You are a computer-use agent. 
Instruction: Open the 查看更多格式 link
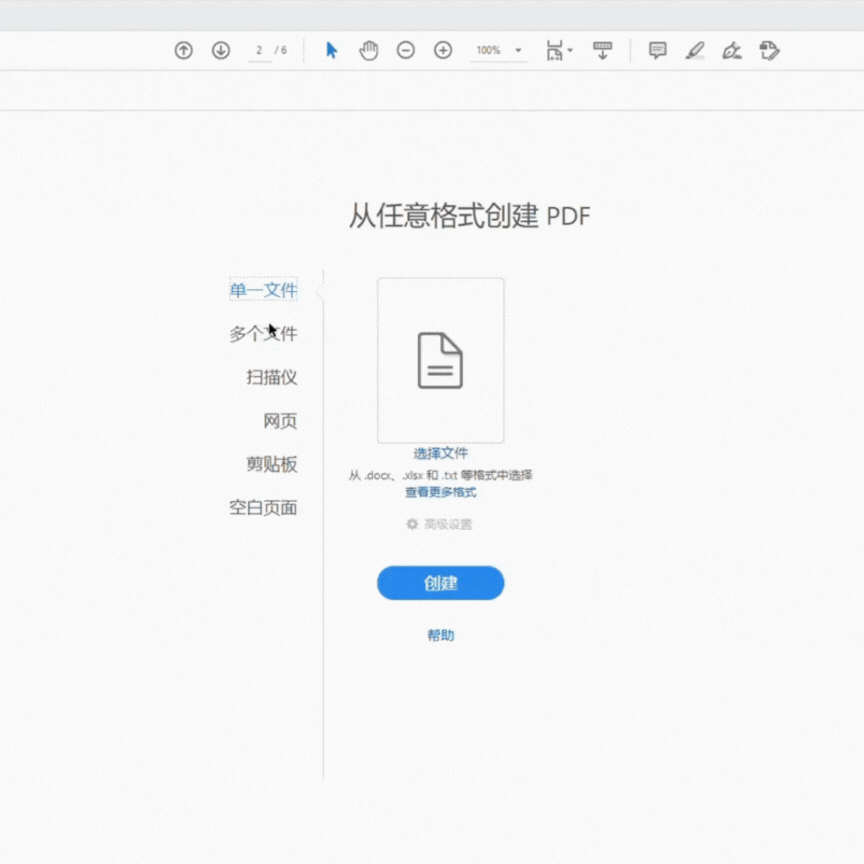440,491
